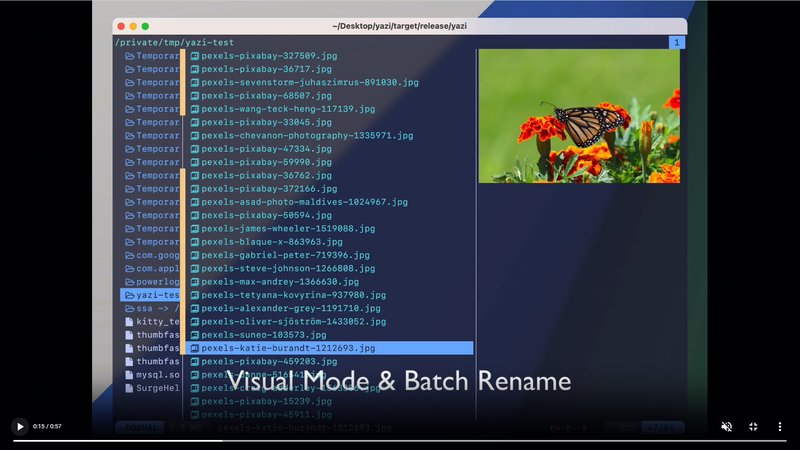Screen dimensions: 800x450
Task: Click the video play button
Action: pos(20,426)
